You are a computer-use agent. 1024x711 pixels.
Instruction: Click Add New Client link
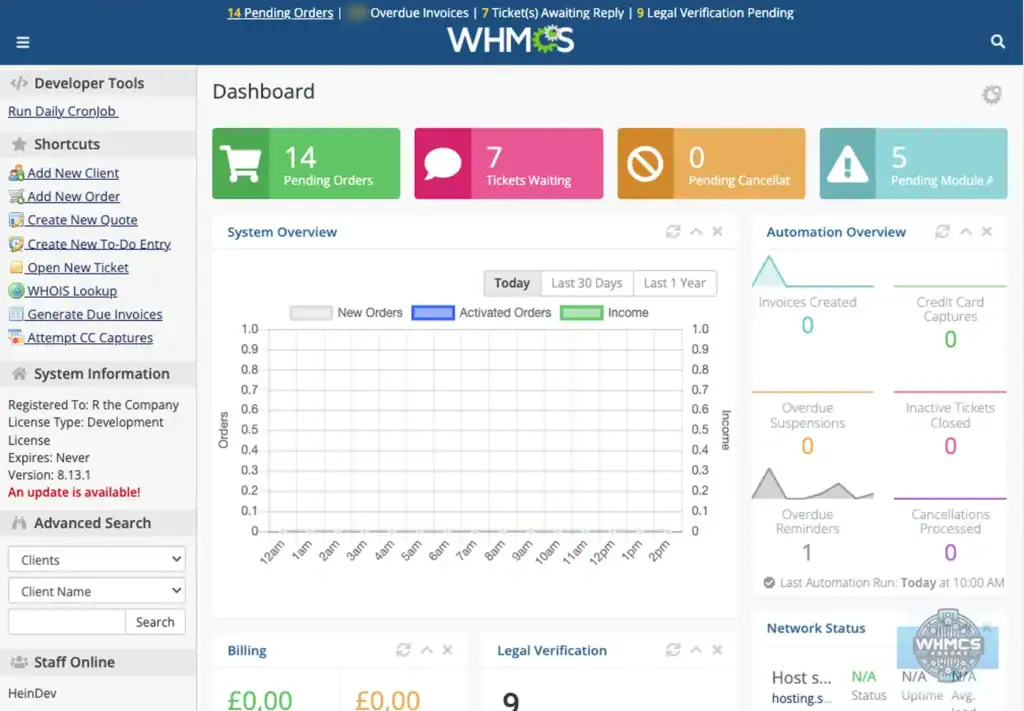(x=73, y=173)
